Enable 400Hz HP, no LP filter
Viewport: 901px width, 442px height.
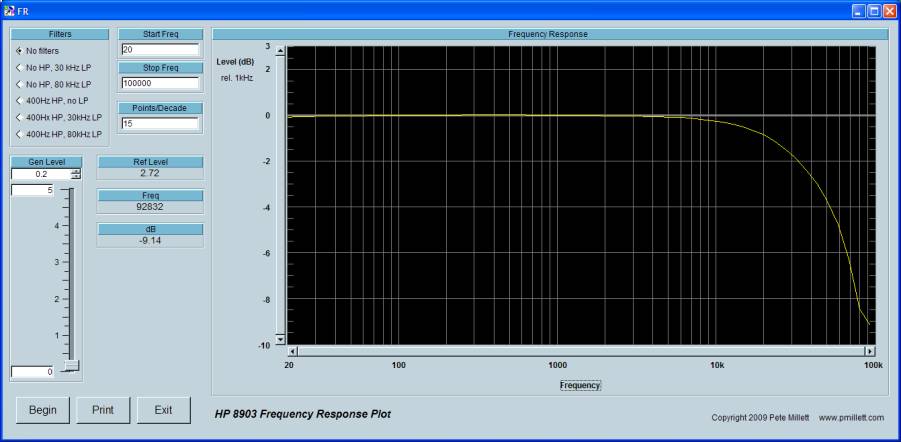click(20, 101)
